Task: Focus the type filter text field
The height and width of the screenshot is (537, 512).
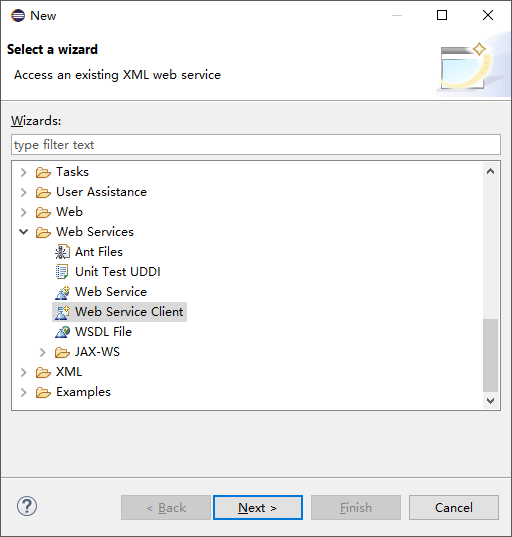Action: 256,145
